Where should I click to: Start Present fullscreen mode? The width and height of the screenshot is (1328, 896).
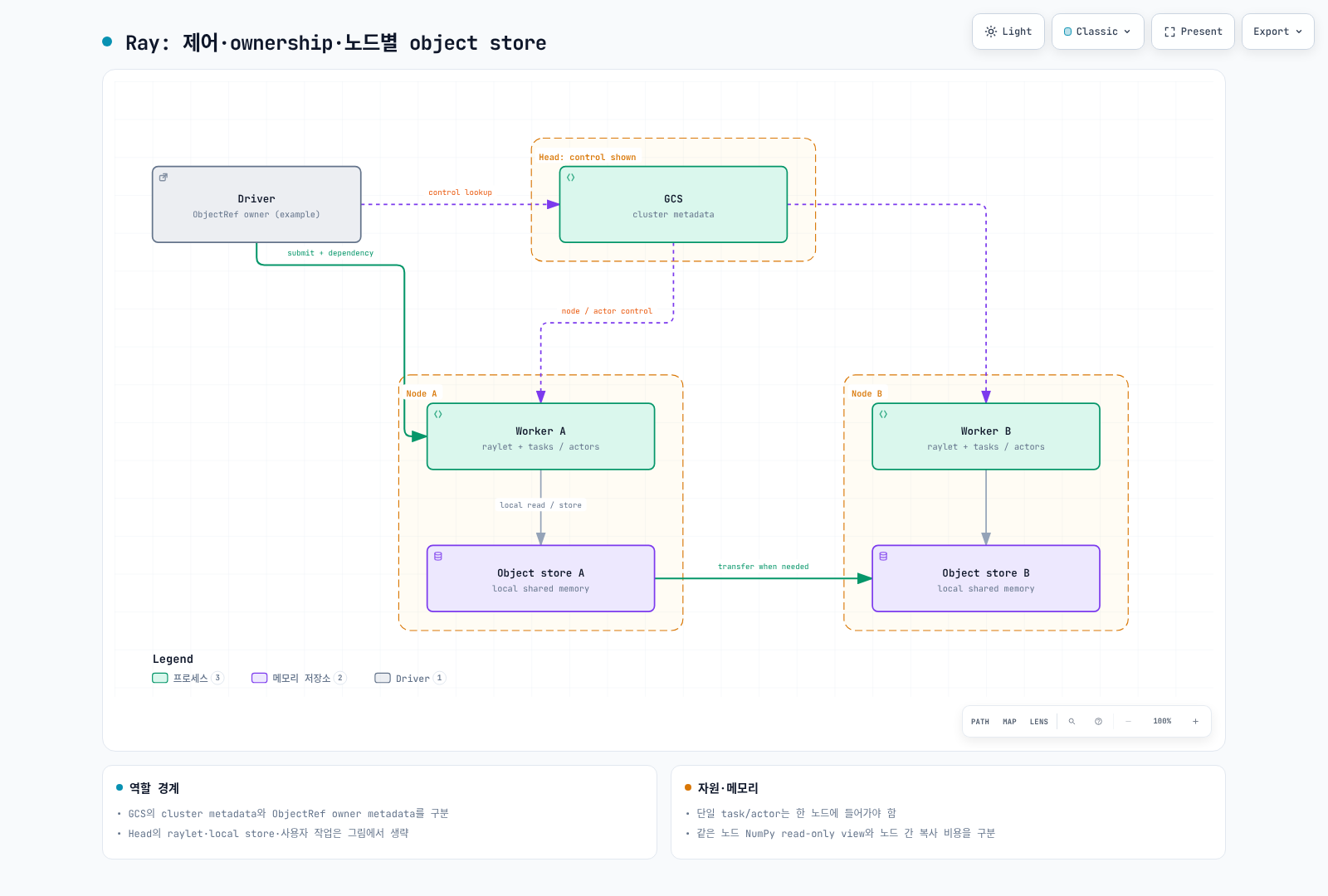(1193, 32)
